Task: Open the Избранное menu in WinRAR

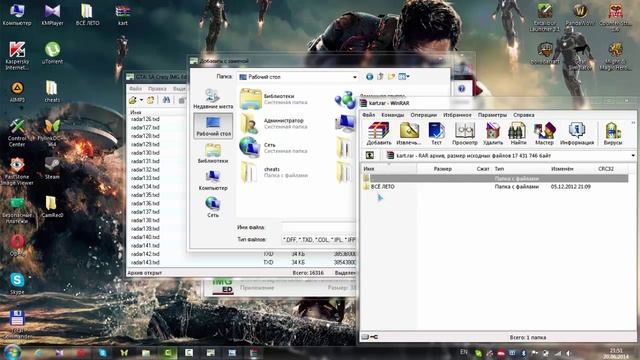Action: coord(457,115)
